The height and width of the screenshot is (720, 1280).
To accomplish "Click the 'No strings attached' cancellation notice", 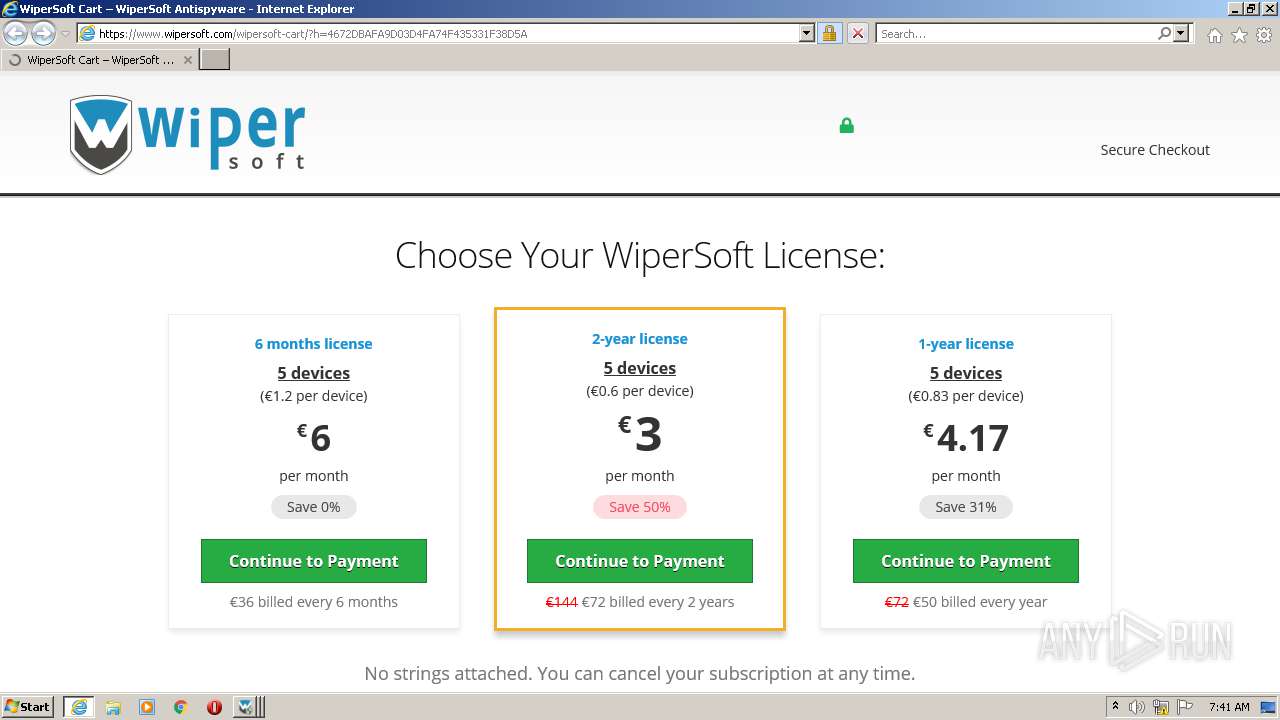I will point(640,674).
